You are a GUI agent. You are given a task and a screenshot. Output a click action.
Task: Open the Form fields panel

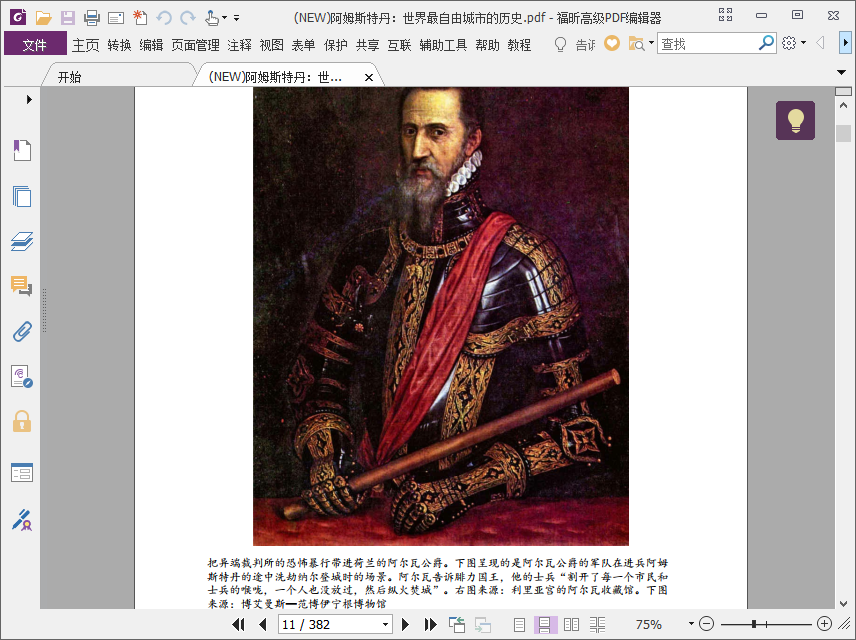(22, 472)
